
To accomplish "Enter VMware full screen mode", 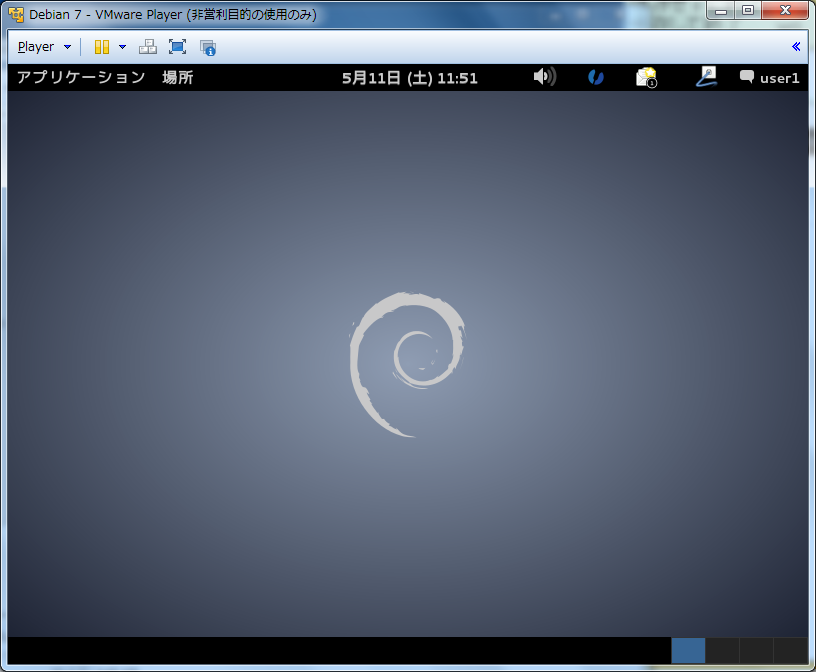I will pos(177,47).
